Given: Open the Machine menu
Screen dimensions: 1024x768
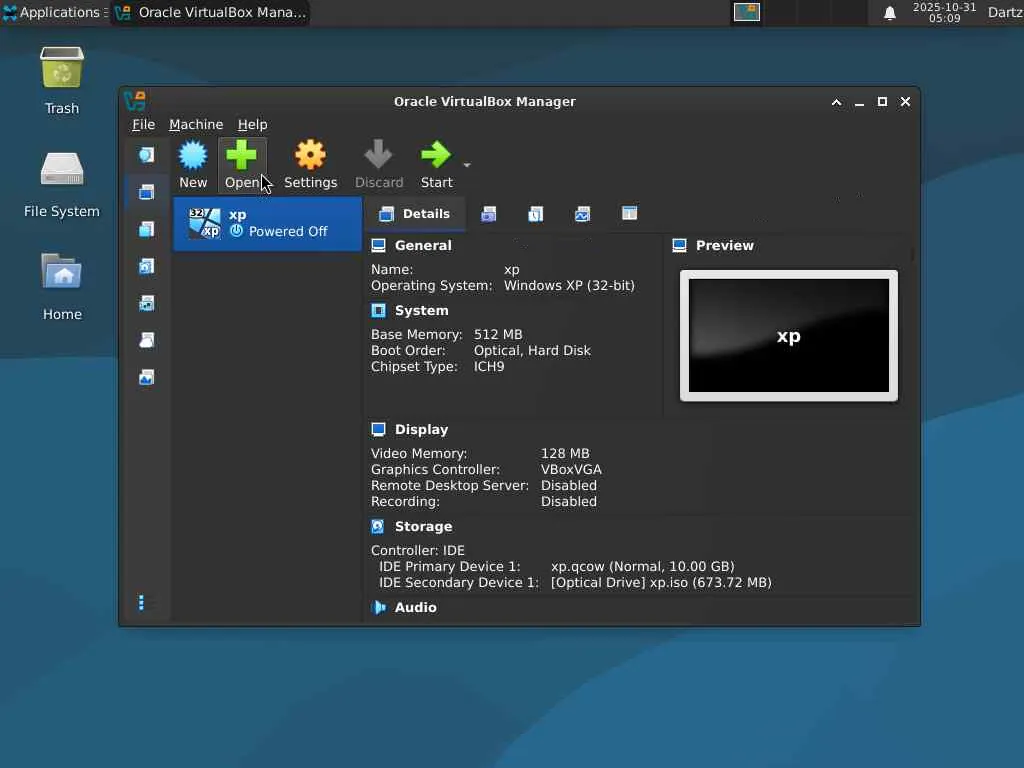Looking at the screenshot, I should tap(196, 124).
